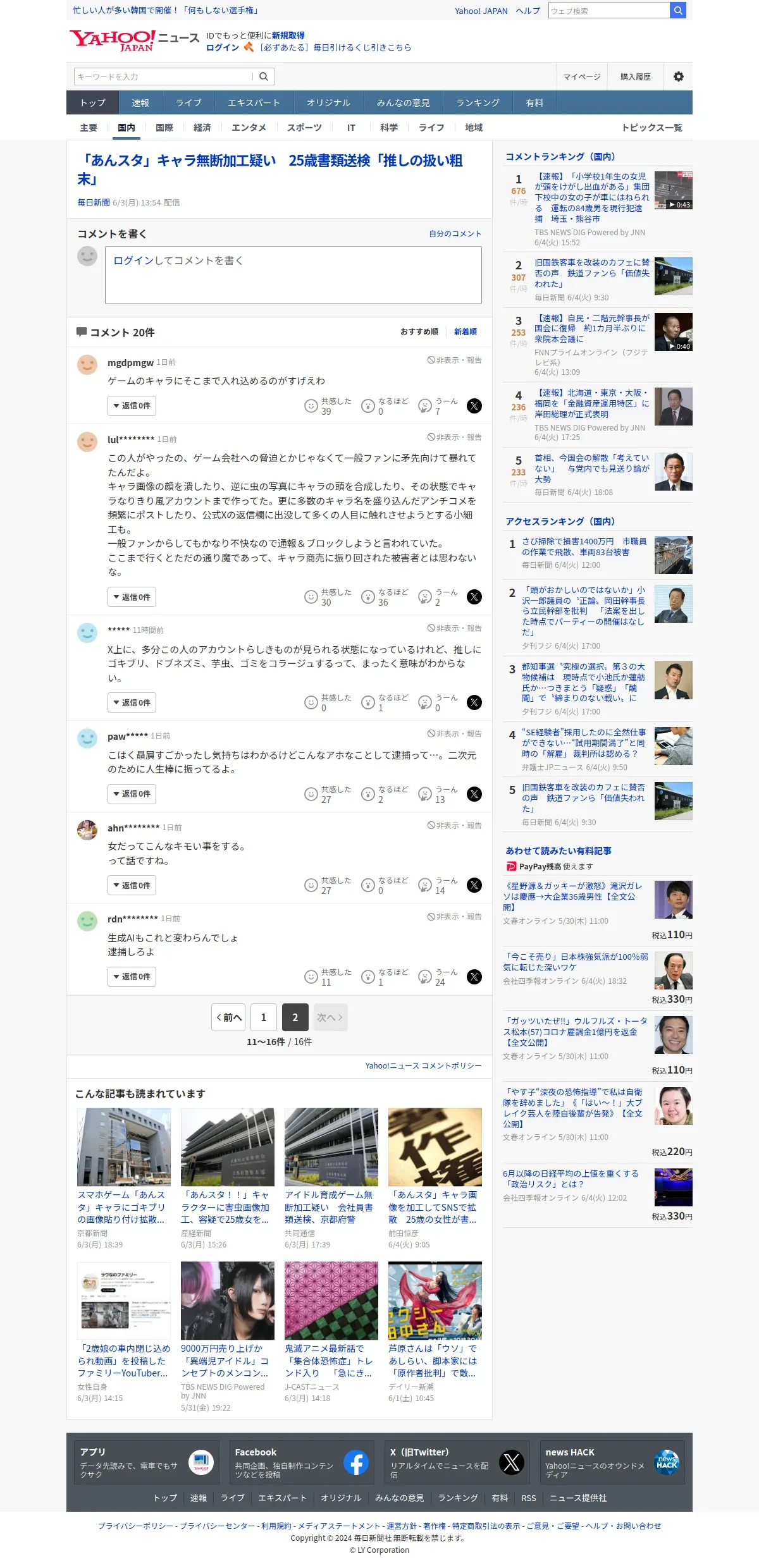This screenshot has height=1568, width=759.
Task: Sort comments by 新着順
Action: (466, 332)
